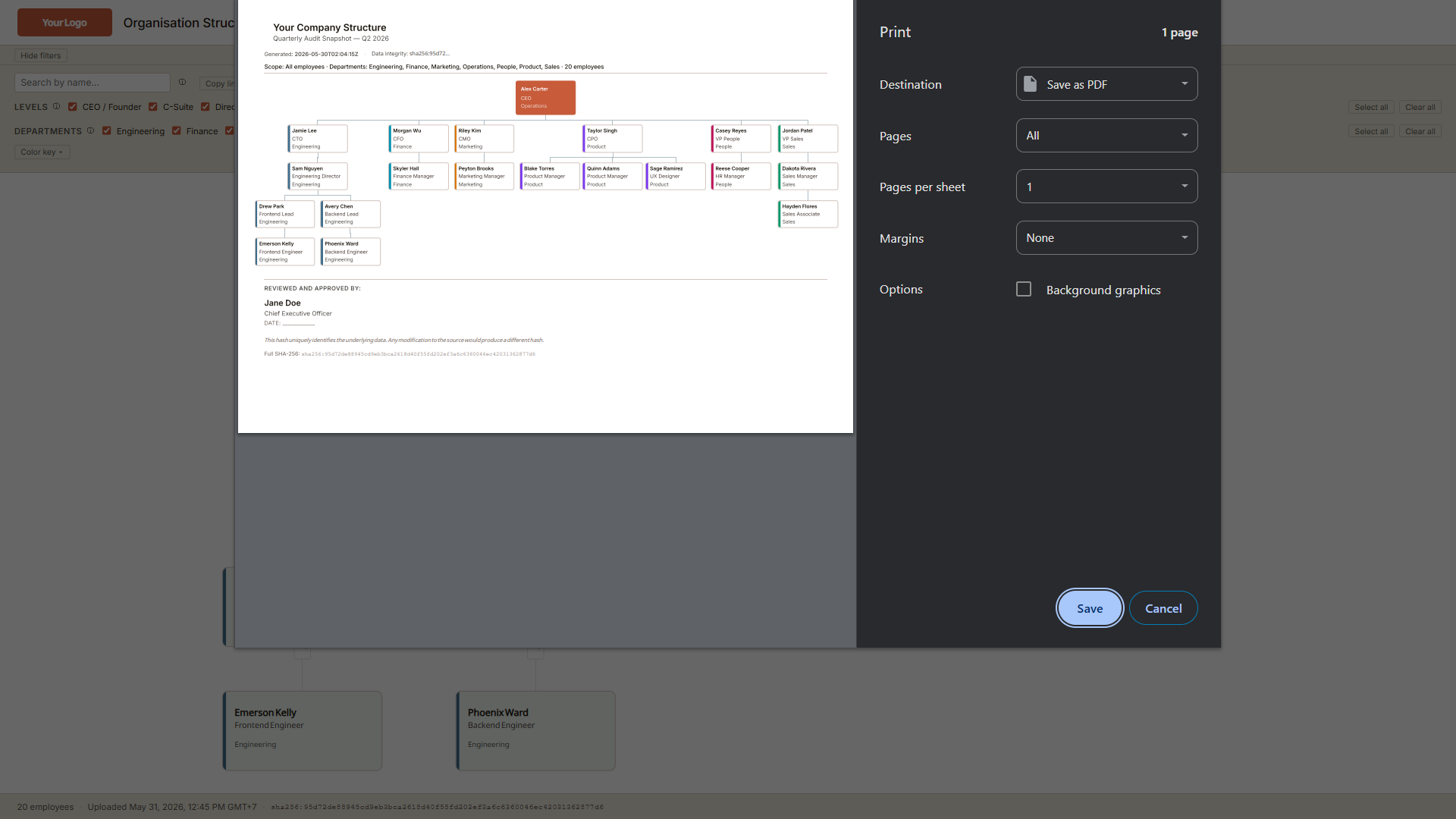This screenshot has height=819, width=1456.
Task: Click the Uploaded May 31, 2026 timestamp
Action: [172, 807]
